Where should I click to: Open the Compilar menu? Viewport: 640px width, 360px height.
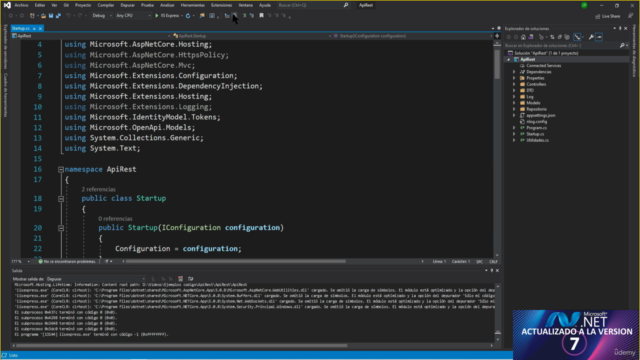coord(106,5)
